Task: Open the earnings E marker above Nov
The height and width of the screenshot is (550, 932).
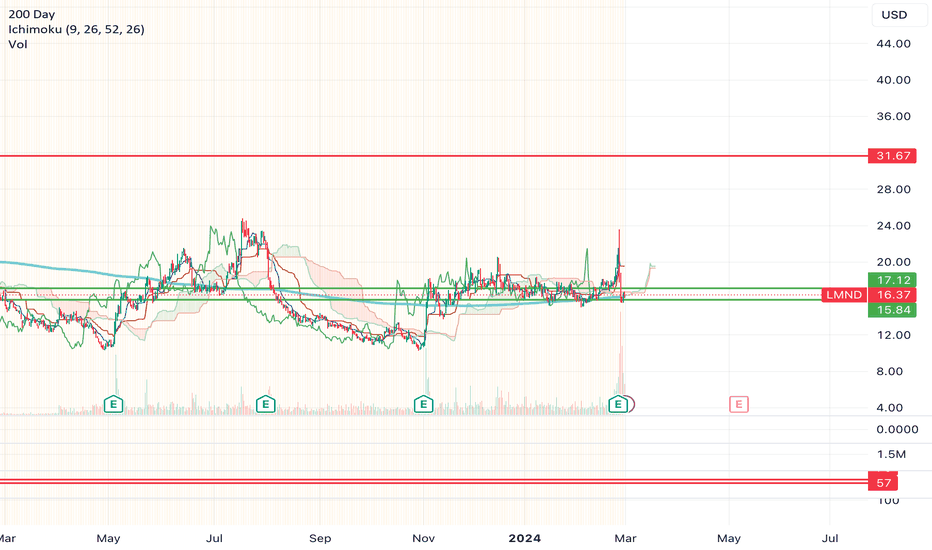Action: click(423, 405)
